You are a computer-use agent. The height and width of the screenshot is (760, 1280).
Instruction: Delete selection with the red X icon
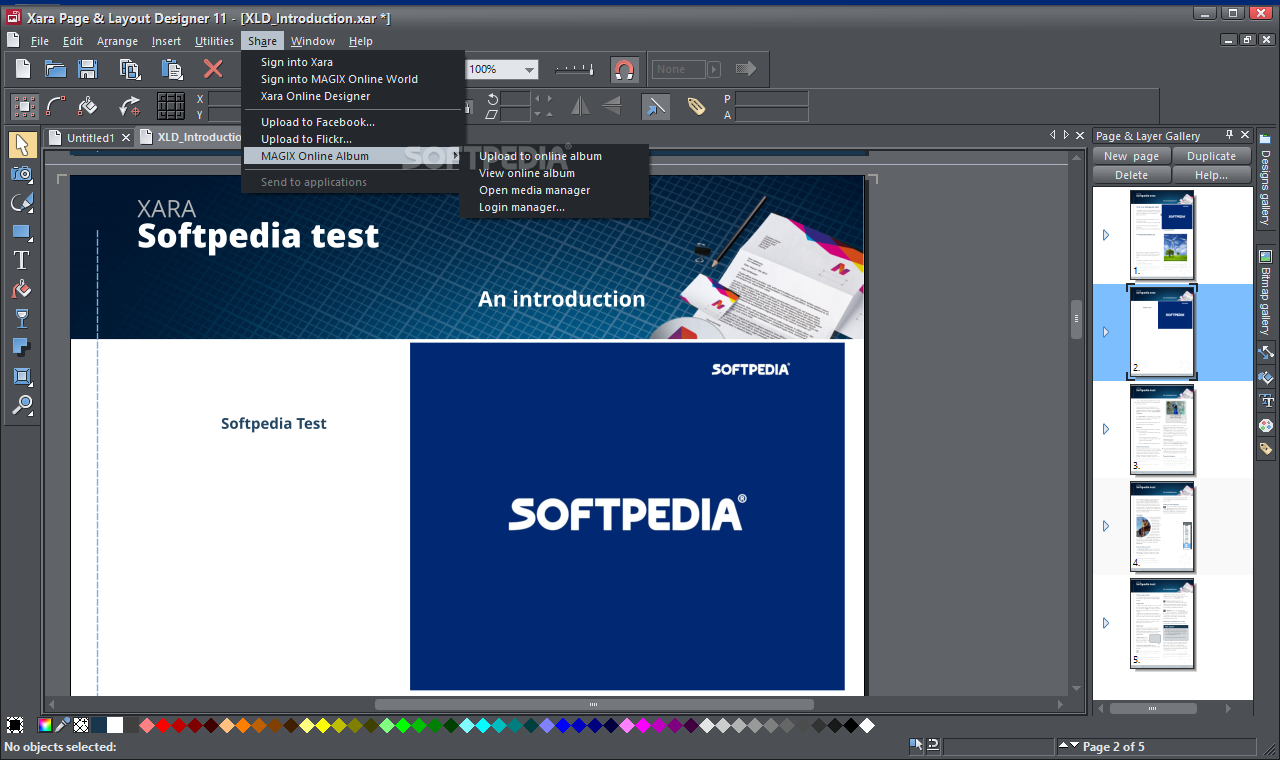point(213,69)
